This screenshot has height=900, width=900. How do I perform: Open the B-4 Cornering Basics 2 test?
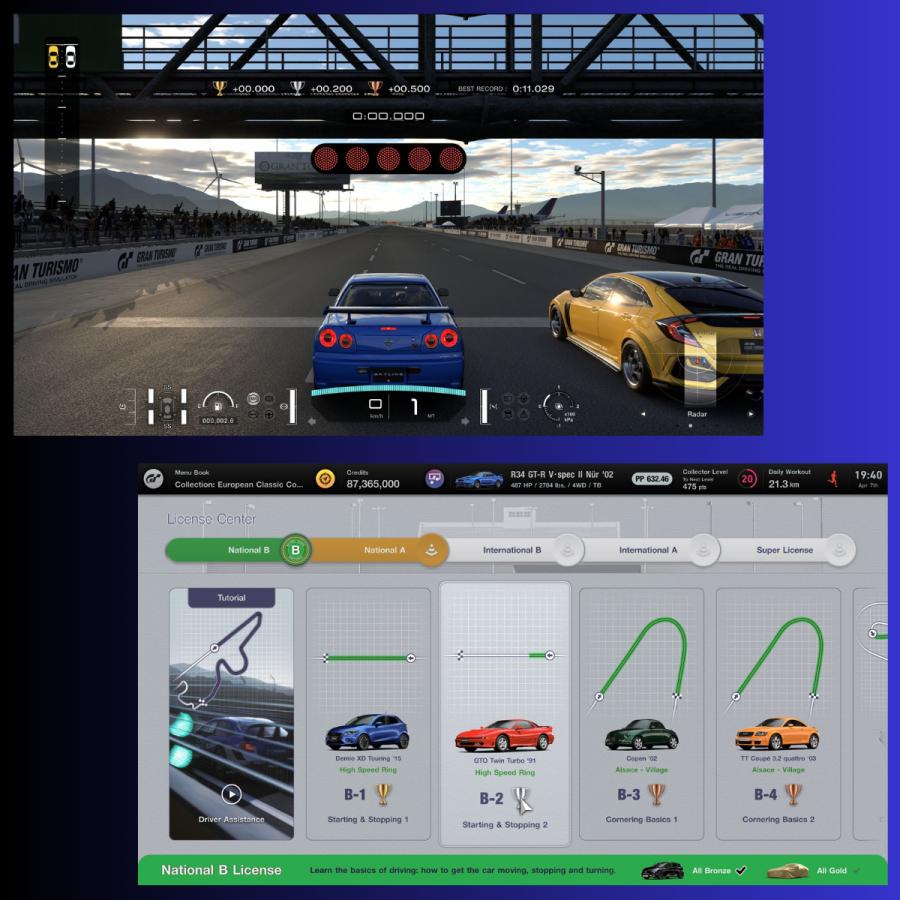point(778,714)
